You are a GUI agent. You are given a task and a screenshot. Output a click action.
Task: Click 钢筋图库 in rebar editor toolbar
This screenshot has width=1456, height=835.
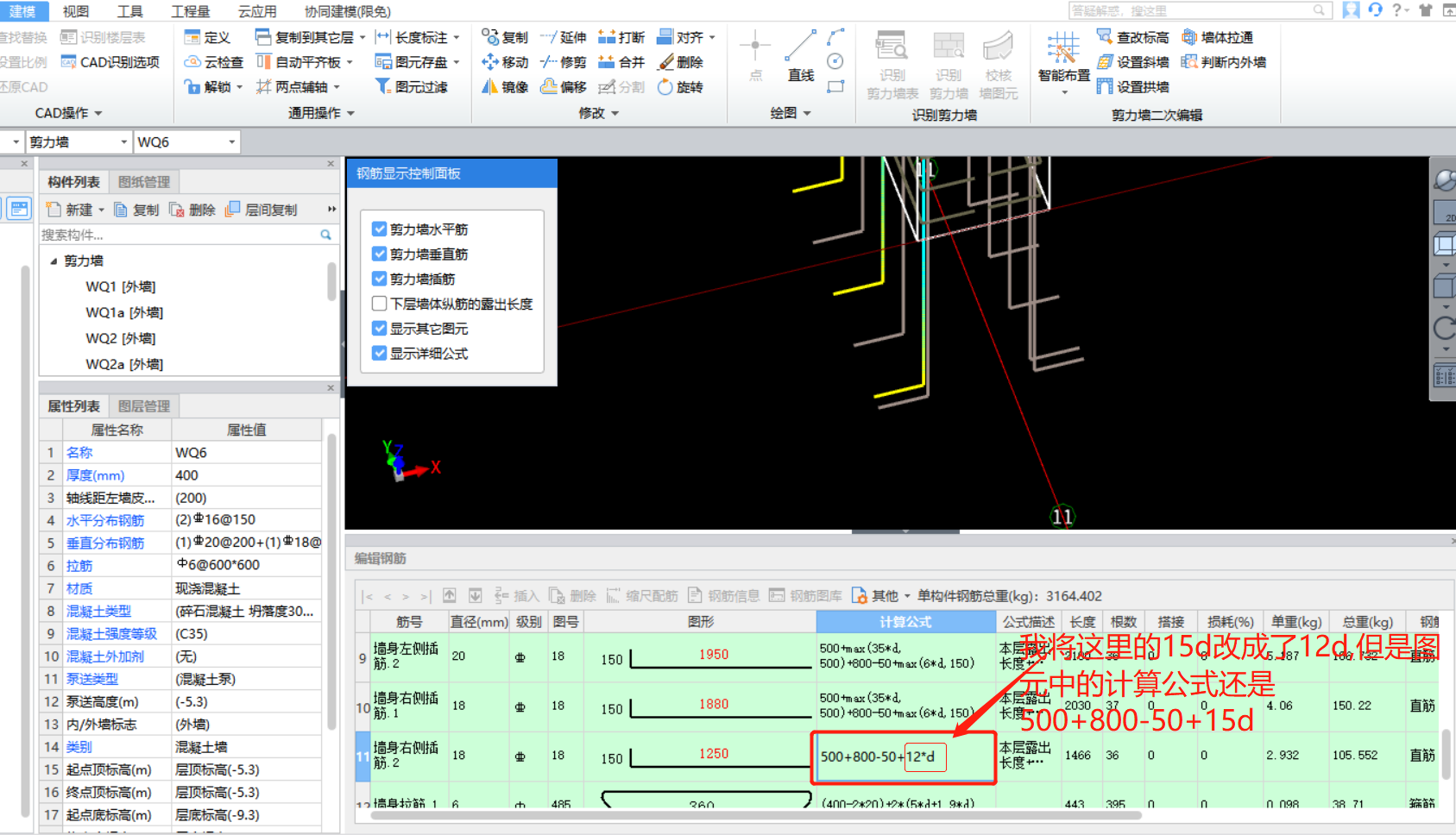click(805, 596)
